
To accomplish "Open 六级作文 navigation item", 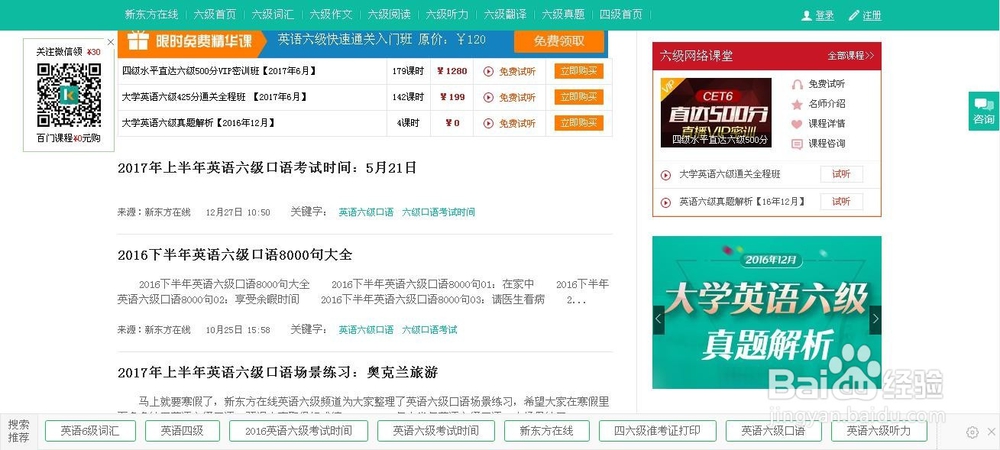I will (331, 15).
